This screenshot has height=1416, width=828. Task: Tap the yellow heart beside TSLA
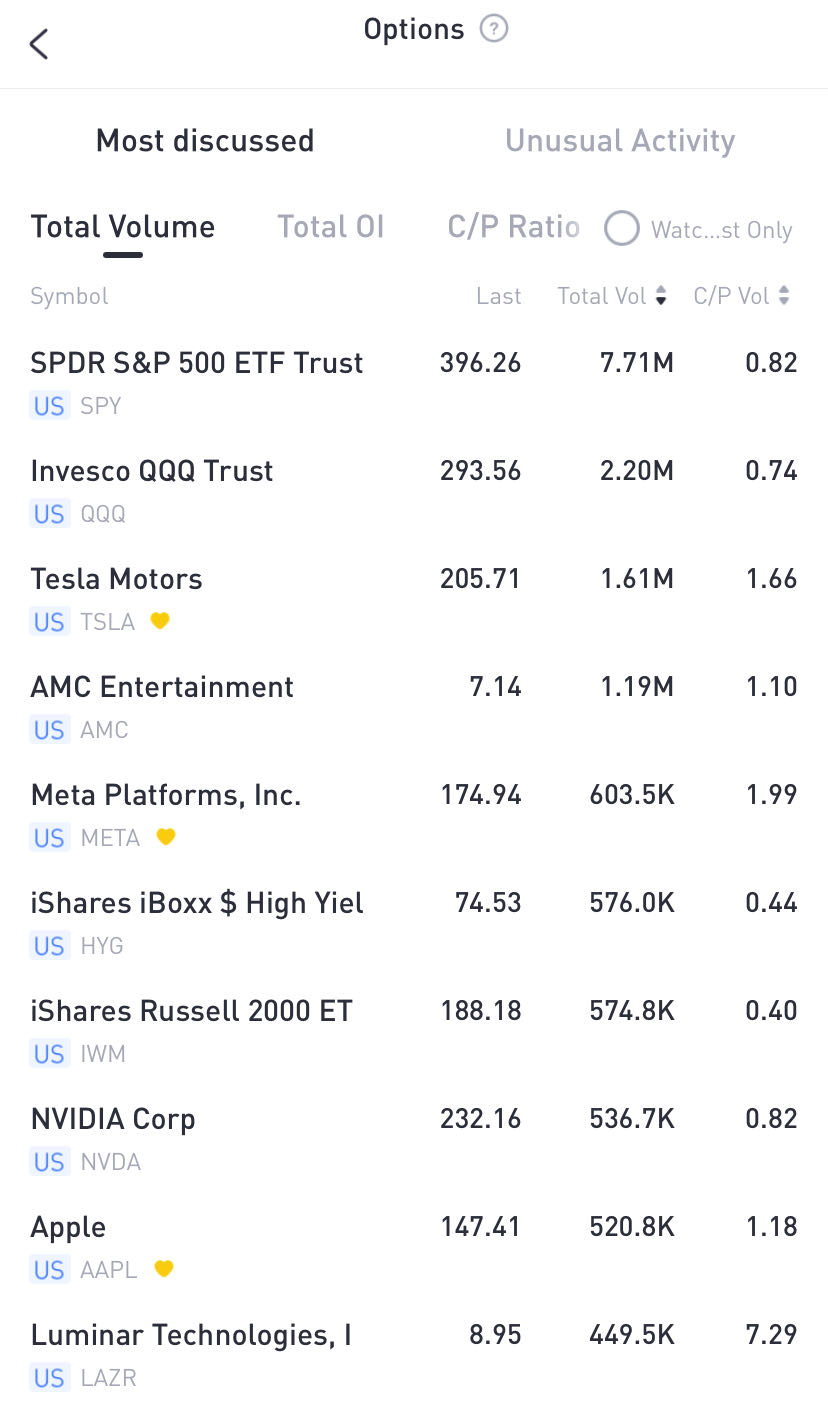[160, 621]
